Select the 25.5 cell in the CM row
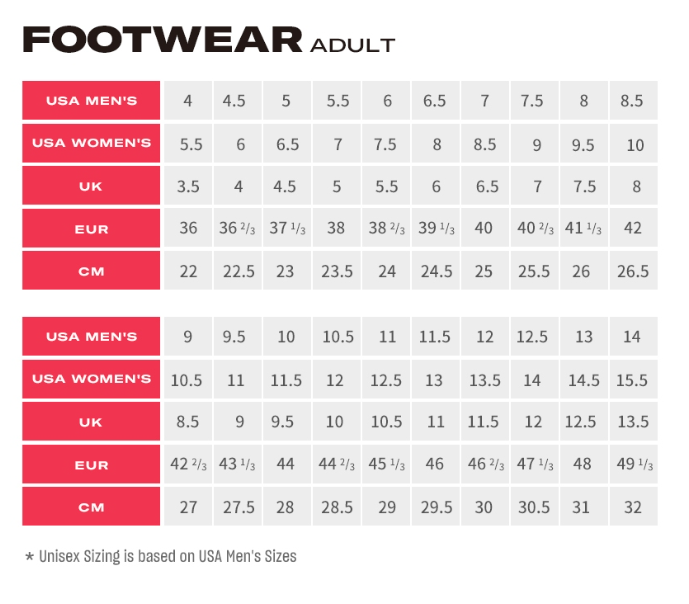The image size is (689, 604). (534, 271)
